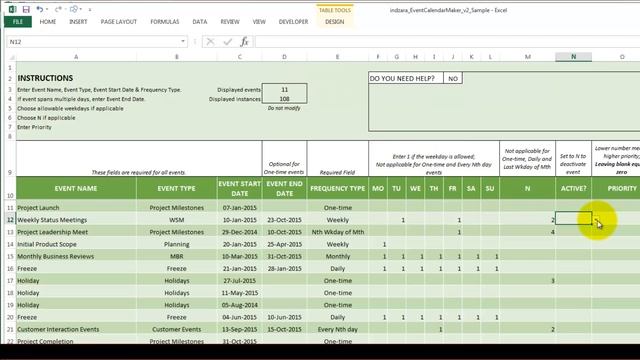Click the 27-Jul-2015 Holiday date cell
Screen dimensions: 640x360
240,281
